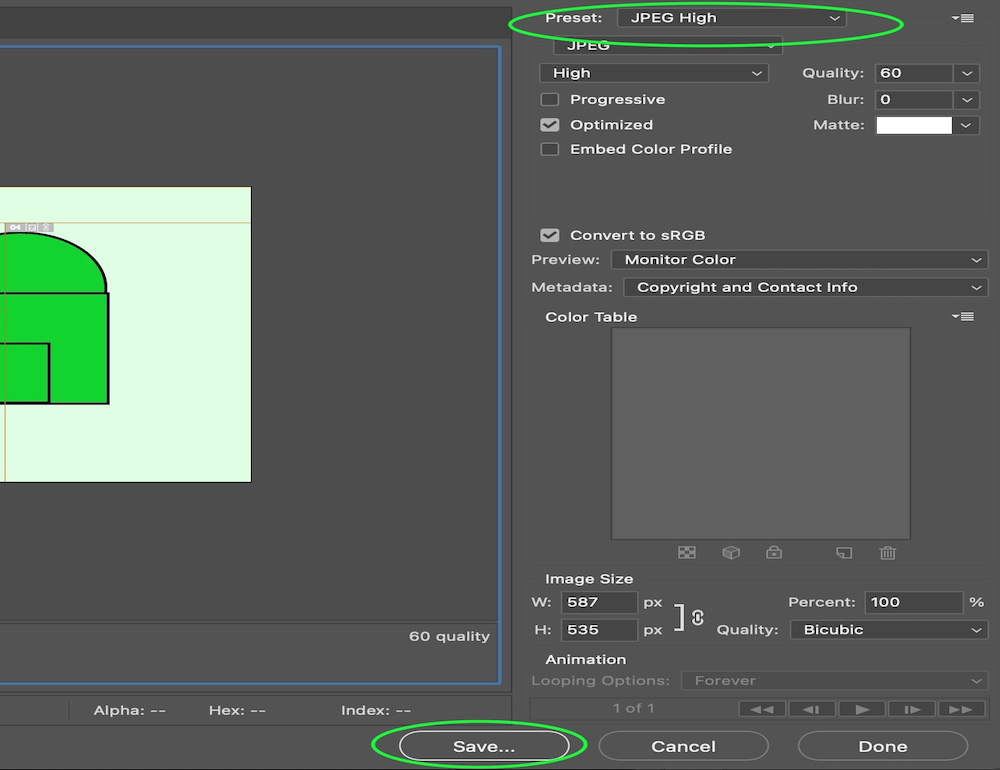
Task: Expand the Blur slider arrow
Action: point(967,100)
